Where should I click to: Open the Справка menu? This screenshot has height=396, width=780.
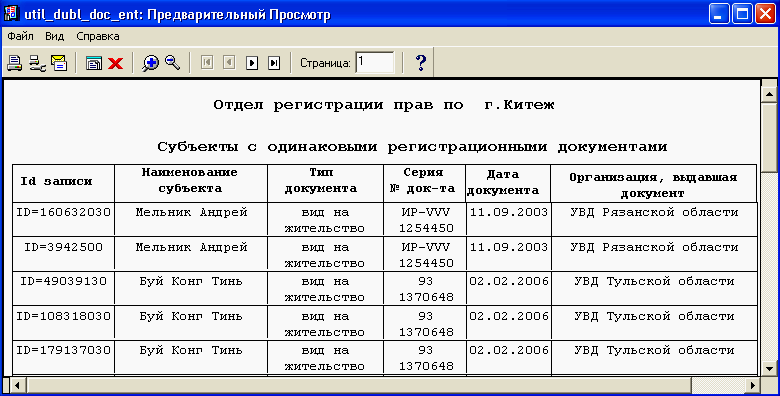click(x=98, y=36)
